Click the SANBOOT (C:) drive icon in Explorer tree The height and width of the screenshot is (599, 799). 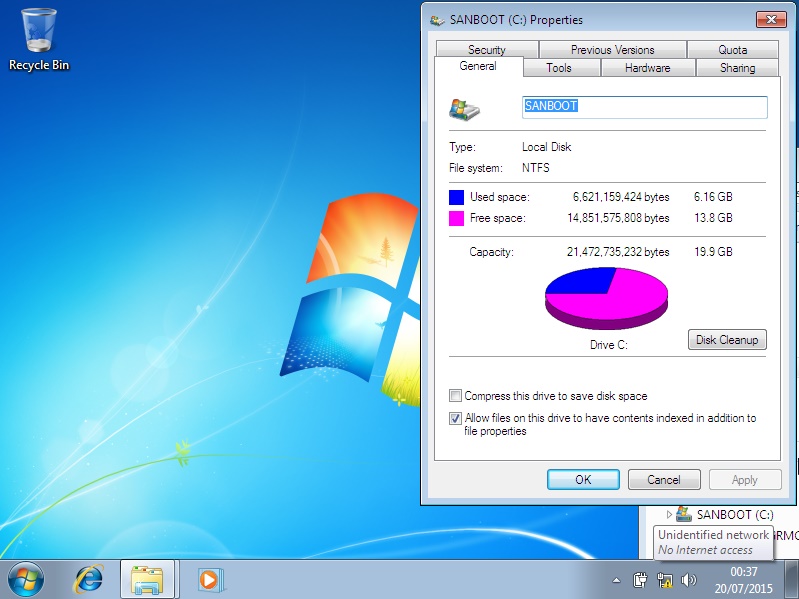point(684,514)
